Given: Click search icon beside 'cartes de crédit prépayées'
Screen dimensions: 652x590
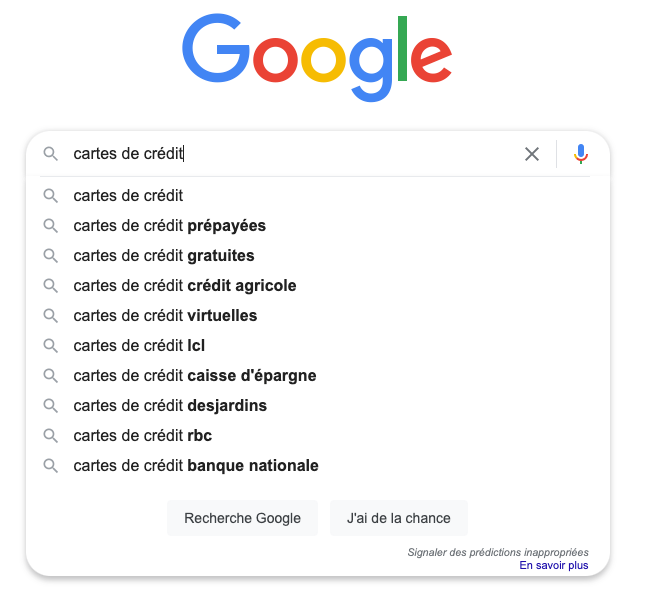Looking at the screenshot, I should 50,226.
